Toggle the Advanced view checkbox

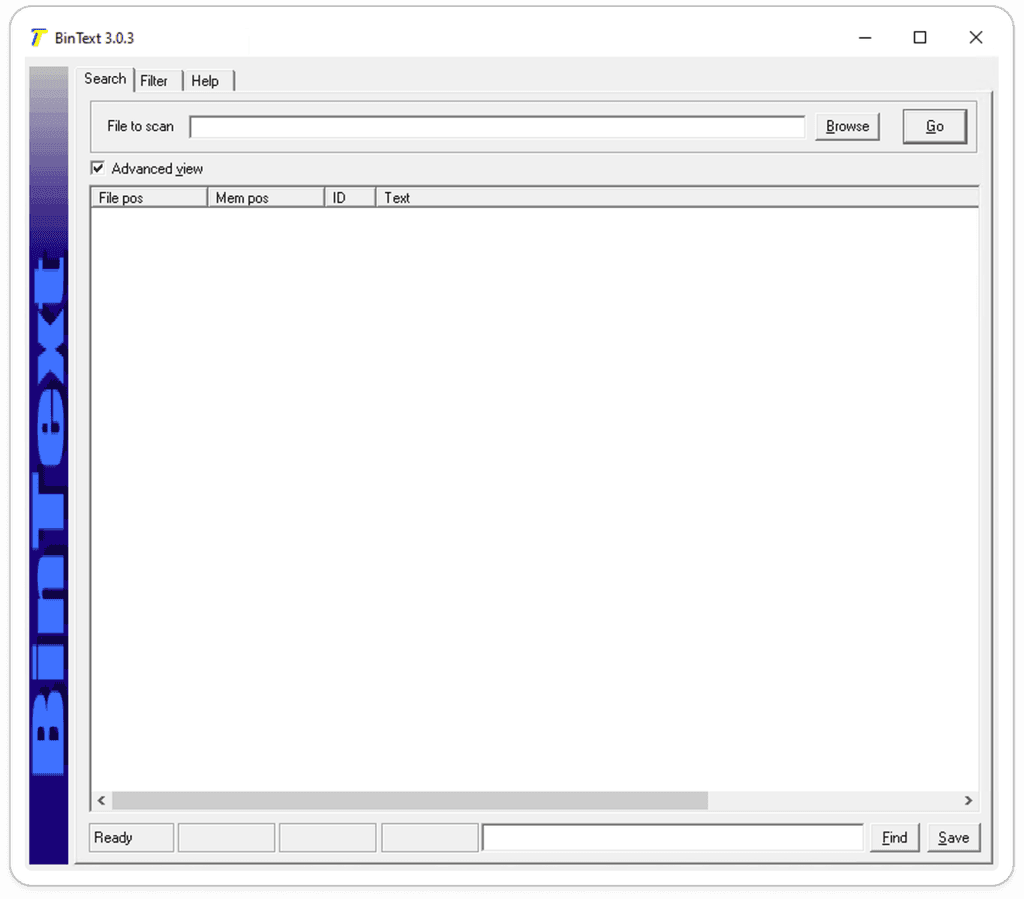click(x=97, y=168)
